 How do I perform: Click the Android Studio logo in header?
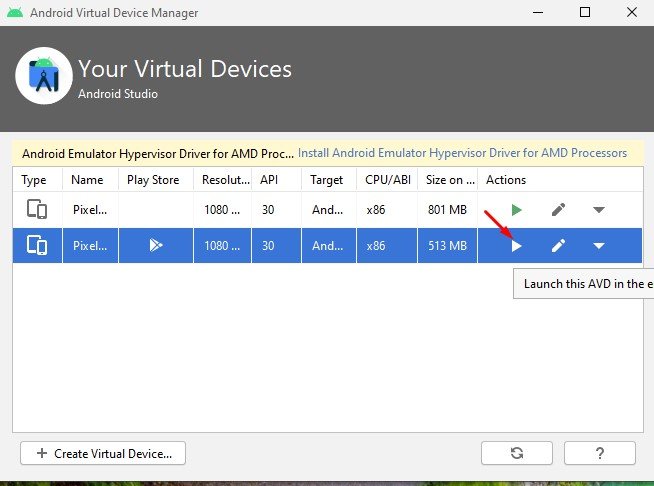point(44,76)
